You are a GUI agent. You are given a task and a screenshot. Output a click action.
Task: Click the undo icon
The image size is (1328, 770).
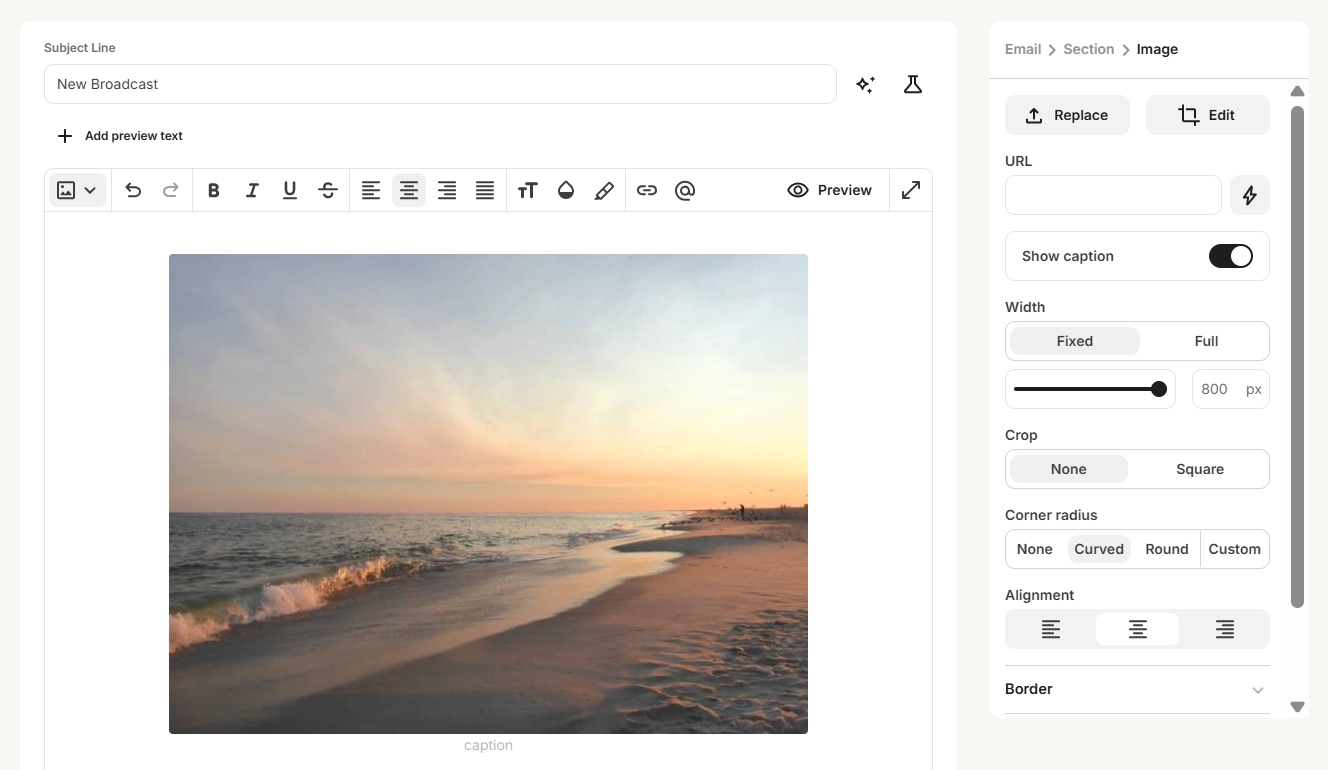pos(133,190)
